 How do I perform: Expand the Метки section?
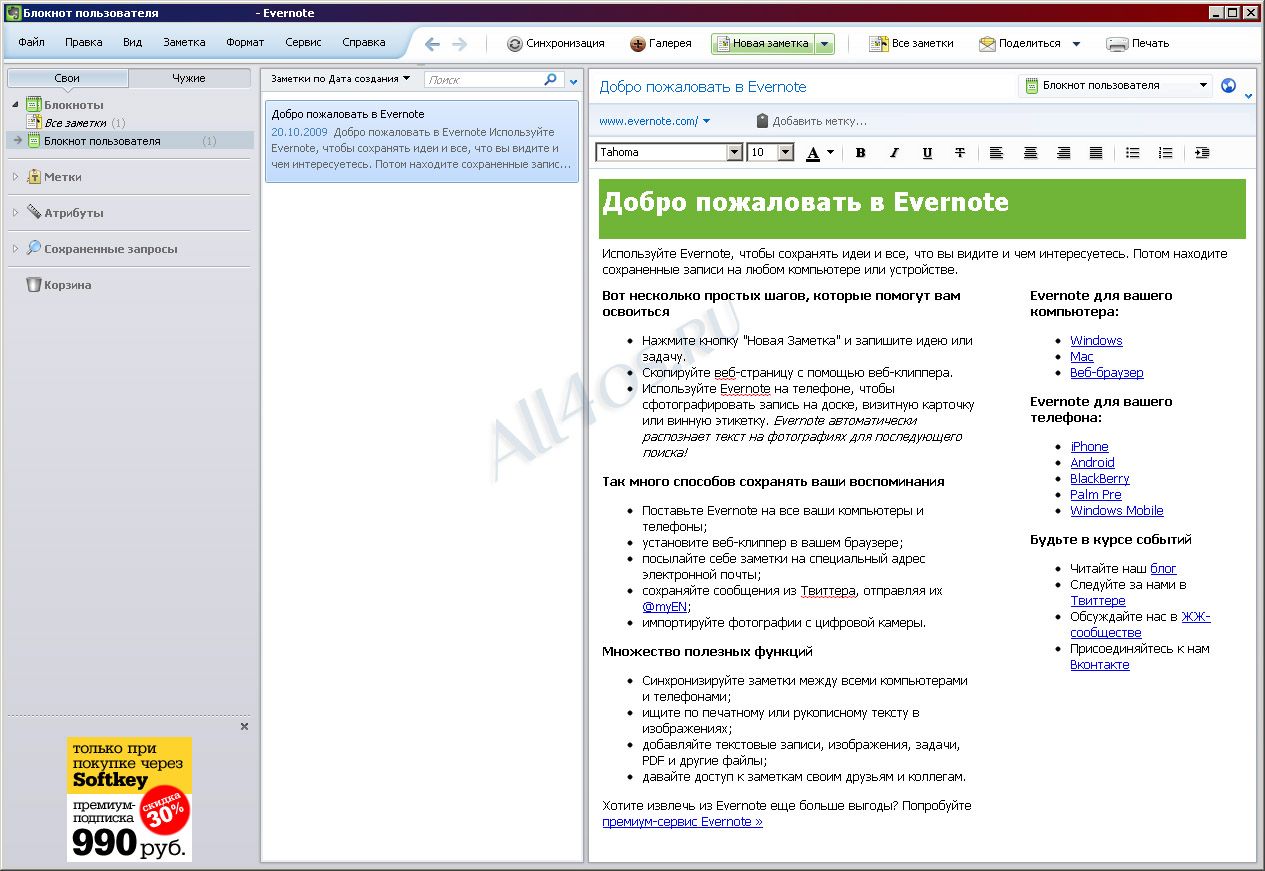(15, 177)
